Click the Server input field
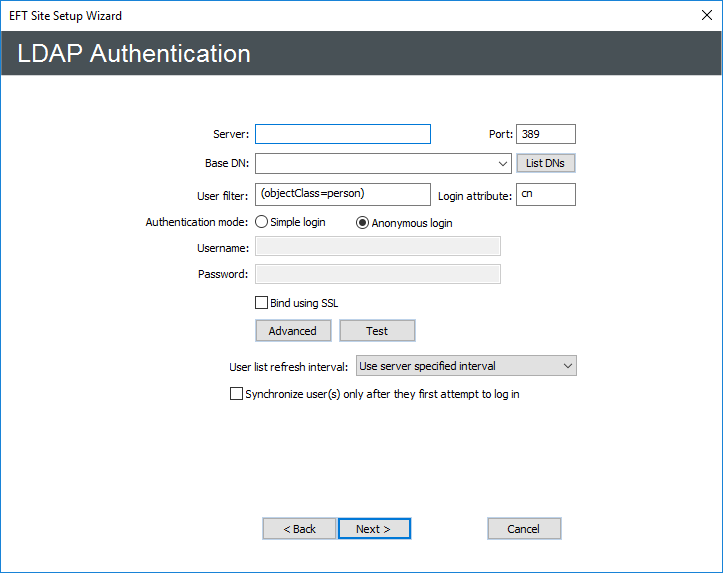The image size is (723, 573). point(342,134)
